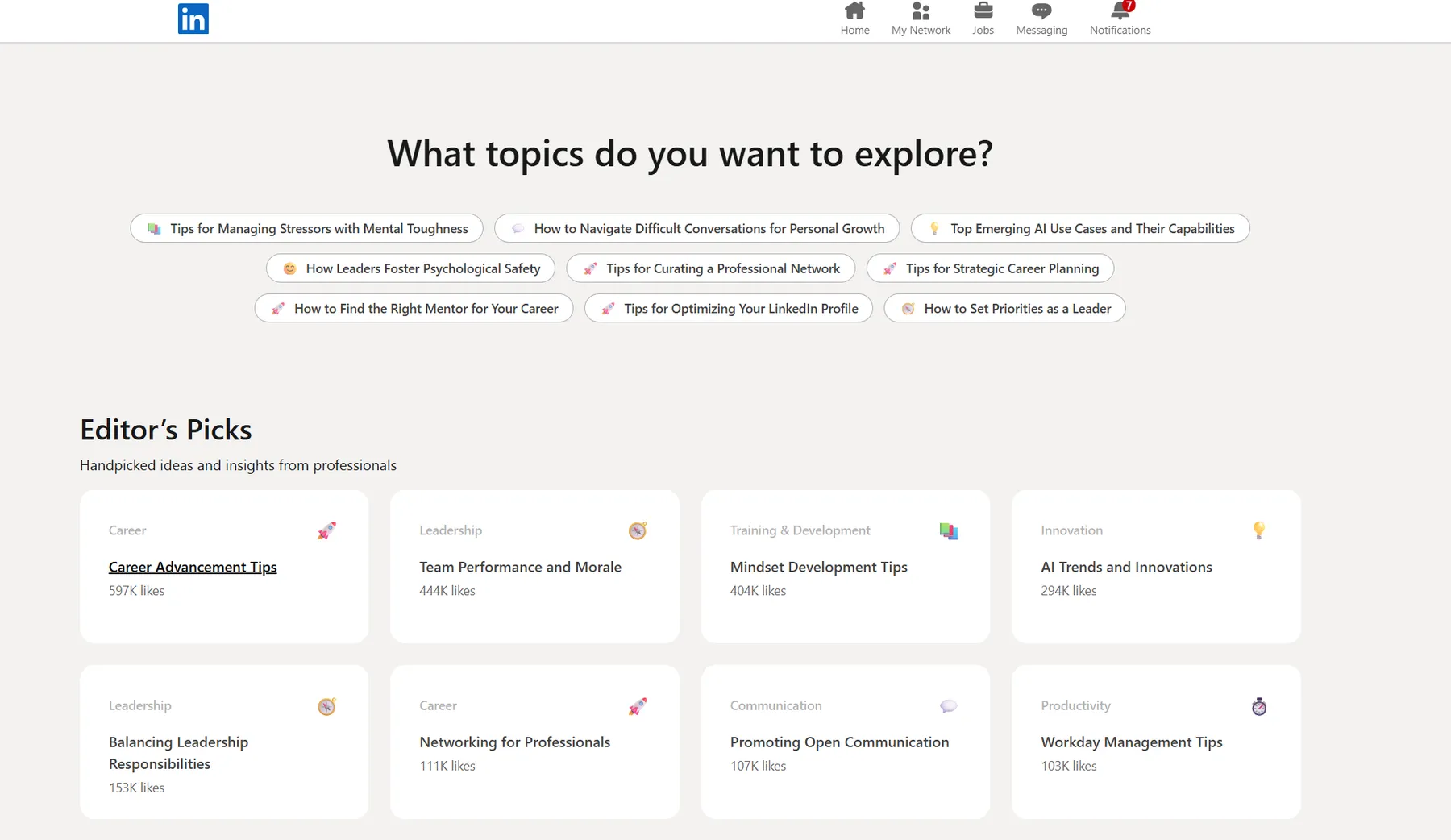Open Notifications bell icon

pos(1120,11)
